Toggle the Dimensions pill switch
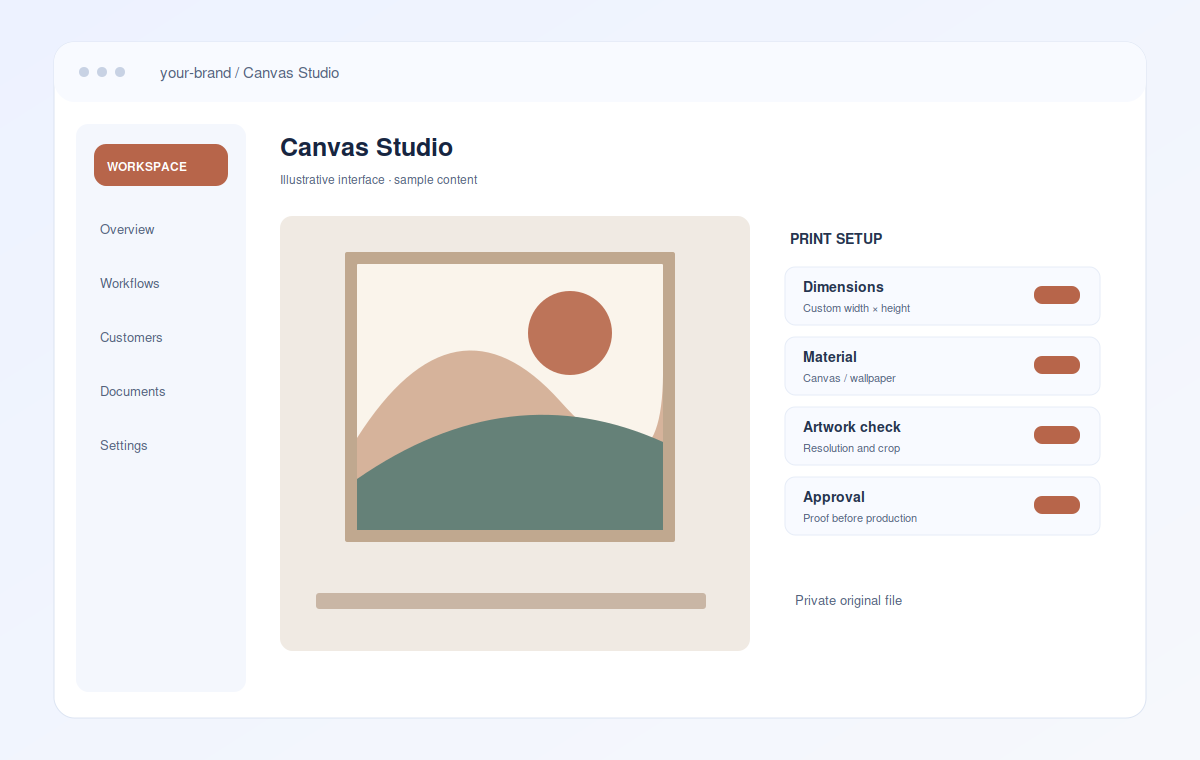Viewport: 1200px width, 760px height. pyautogui.click(x=1057, y=295)
